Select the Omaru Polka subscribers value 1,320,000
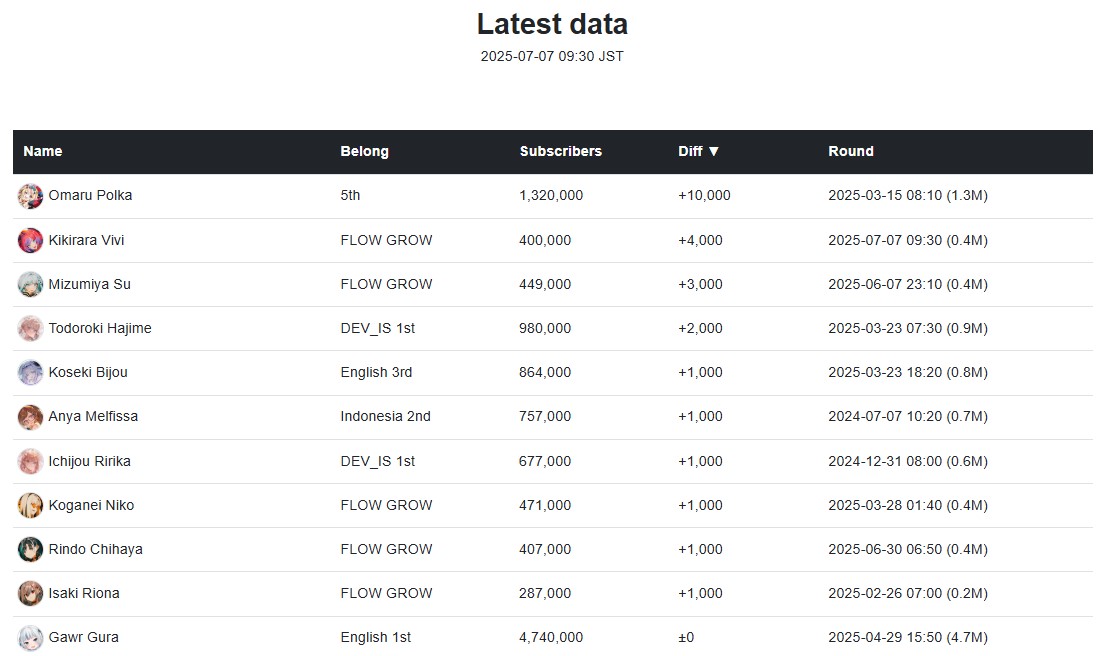Viewport: 1104px width, 656px height. point(551,195)
